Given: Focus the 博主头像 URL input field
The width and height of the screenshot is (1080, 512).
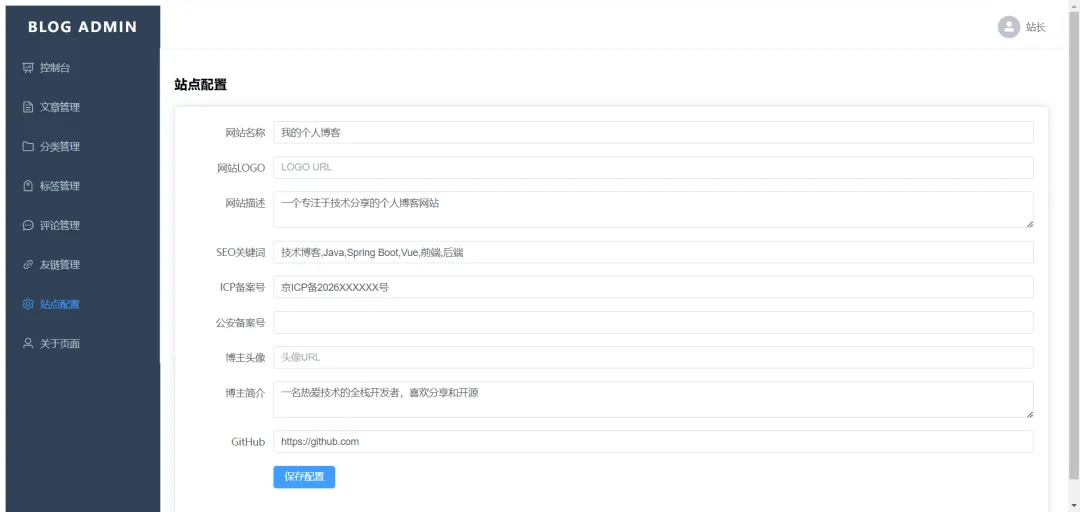Looking at the screenshot, I should pyautogui.click(x=653, y=358).
